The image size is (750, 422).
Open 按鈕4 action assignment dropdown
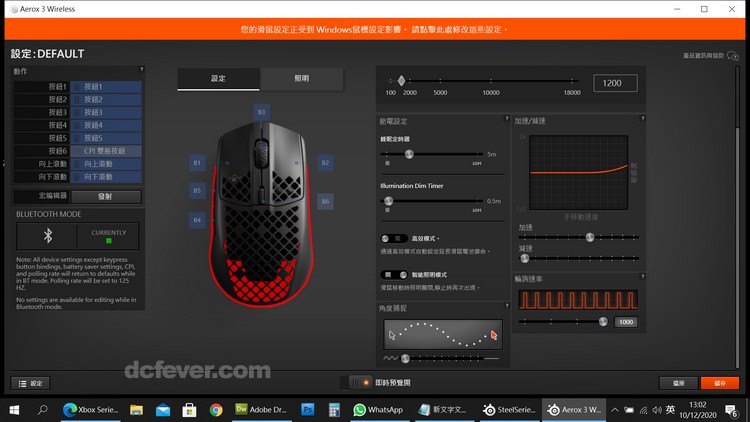tap(106, 125)
